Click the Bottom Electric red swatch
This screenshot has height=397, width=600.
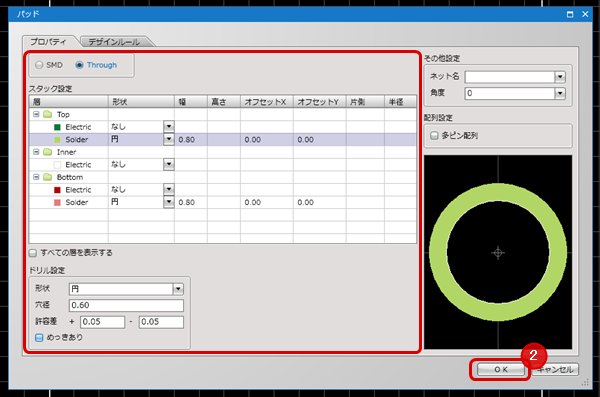point(57,190)
